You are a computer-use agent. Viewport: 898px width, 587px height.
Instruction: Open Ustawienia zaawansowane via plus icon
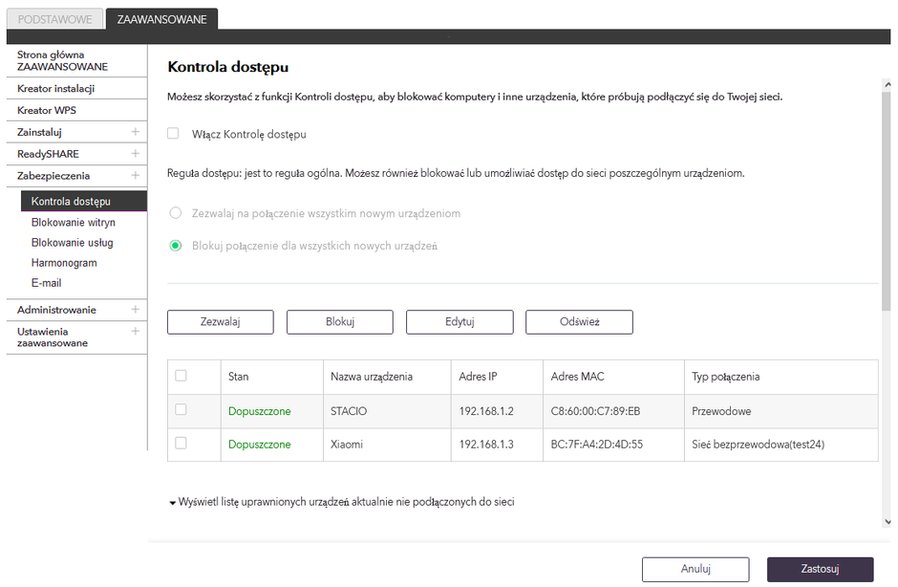coord(135,331)
